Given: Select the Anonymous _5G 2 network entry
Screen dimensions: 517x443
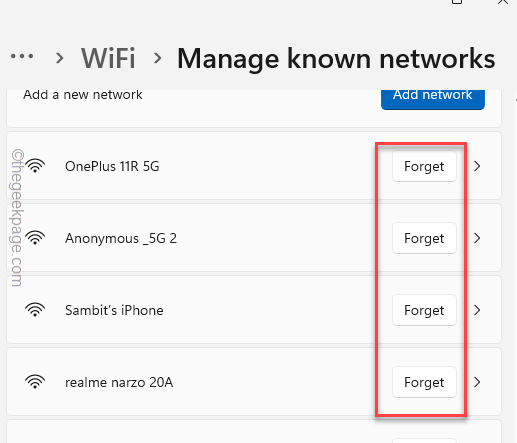Looking at the screenshot, I should click(254, 238).
